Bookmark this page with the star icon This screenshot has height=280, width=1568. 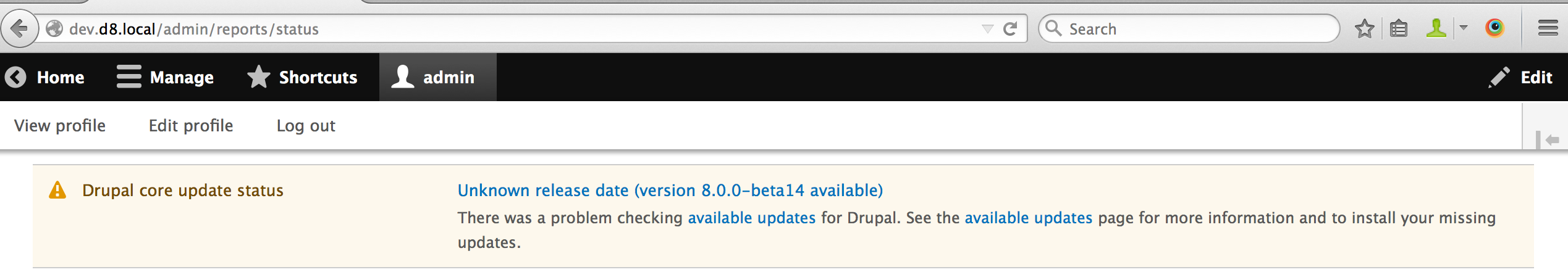[x=1364, y=29]
